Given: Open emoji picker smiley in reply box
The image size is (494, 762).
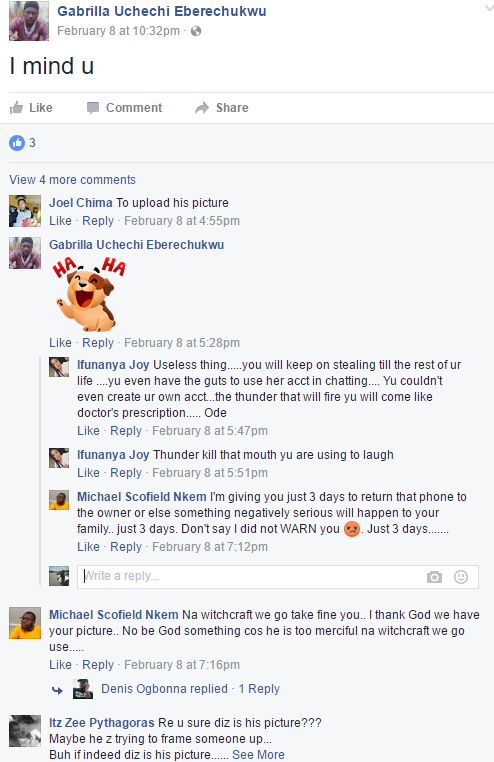Looking at the screenshot, I should 460,577.
